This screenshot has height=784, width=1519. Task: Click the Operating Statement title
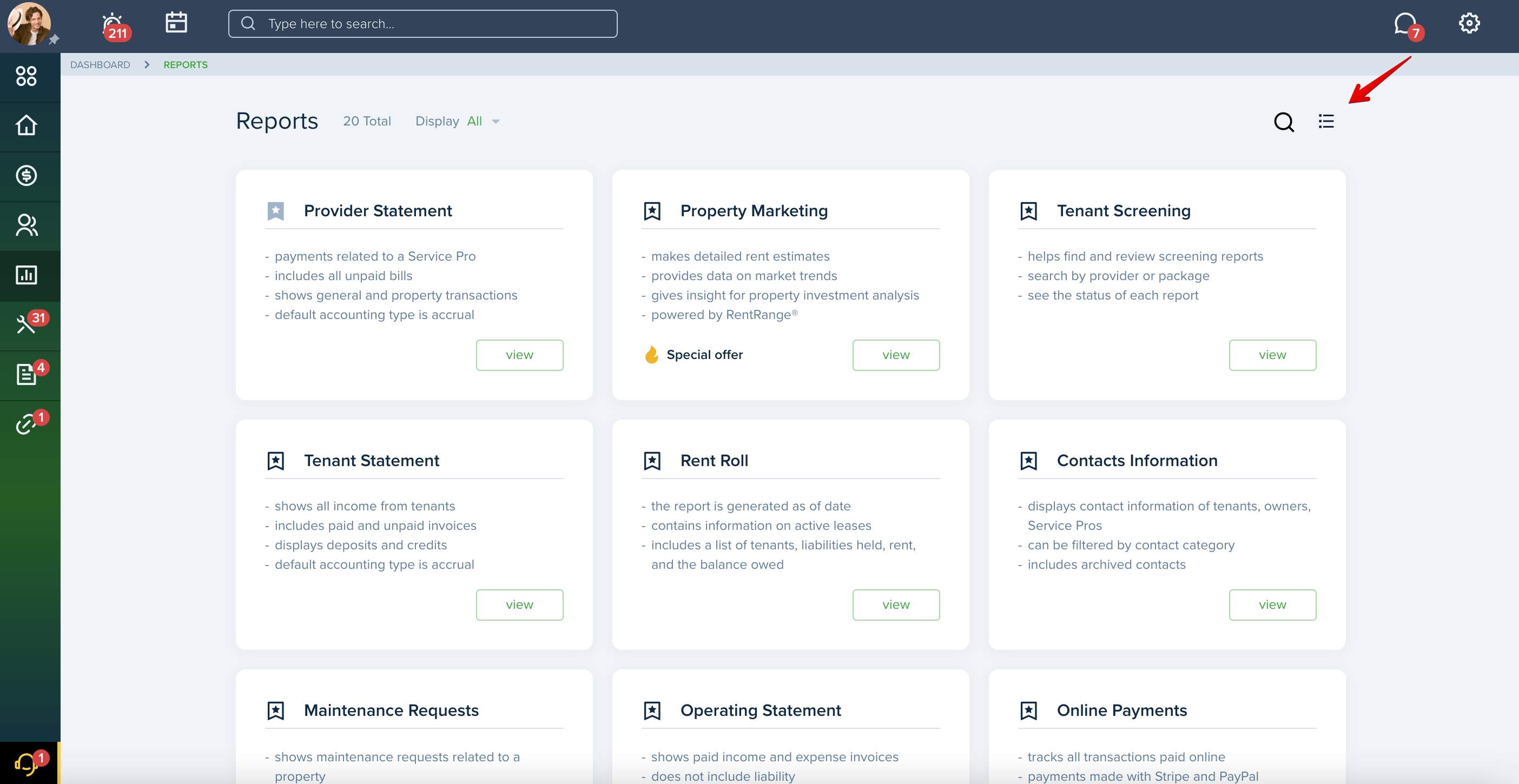point(761,711)
